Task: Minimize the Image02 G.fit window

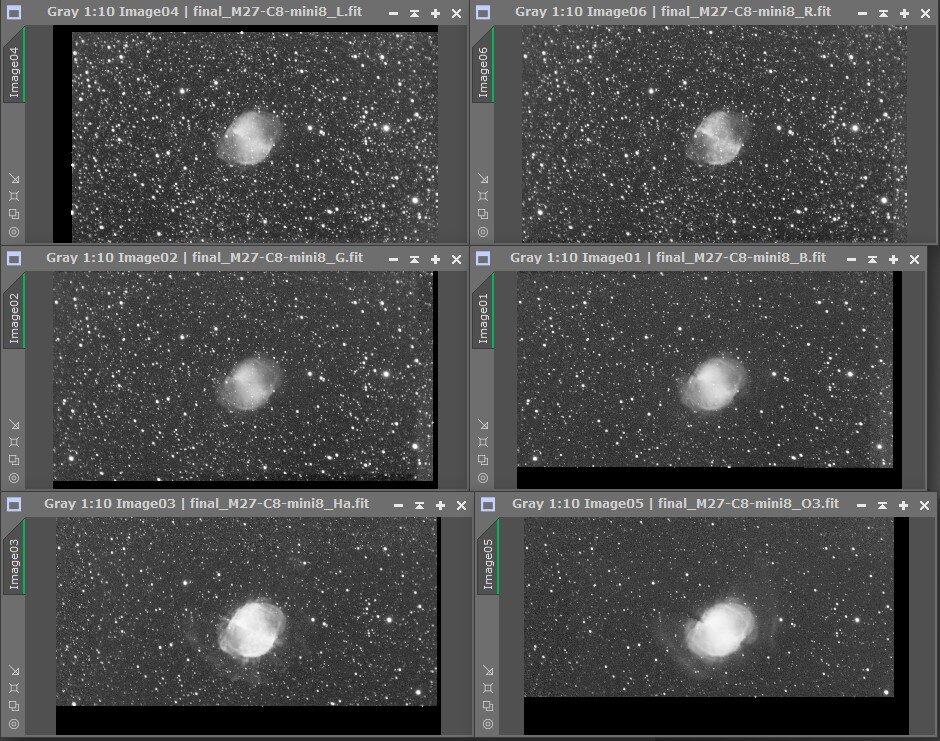Action: 393,259
